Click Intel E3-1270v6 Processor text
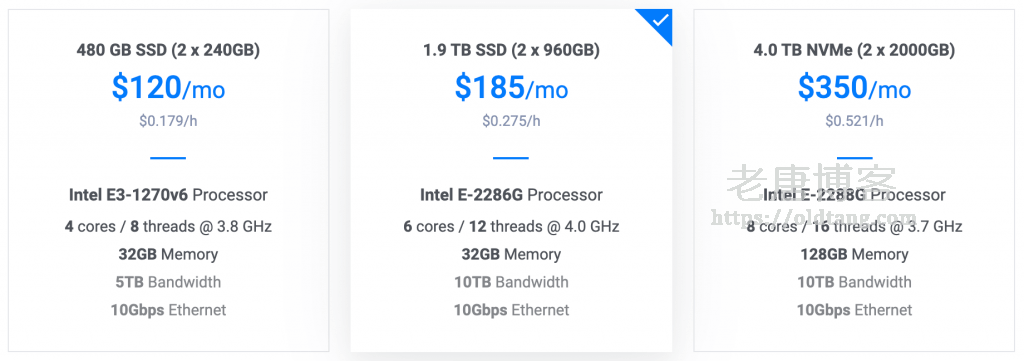The height and width of the screenshot is (361, 1024). 168,195
